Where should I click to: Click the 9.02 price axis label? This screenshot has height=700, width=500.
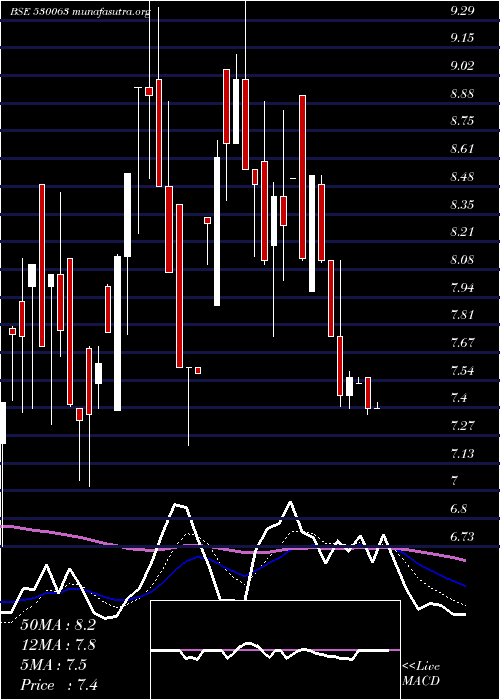(x=462, y=66)
